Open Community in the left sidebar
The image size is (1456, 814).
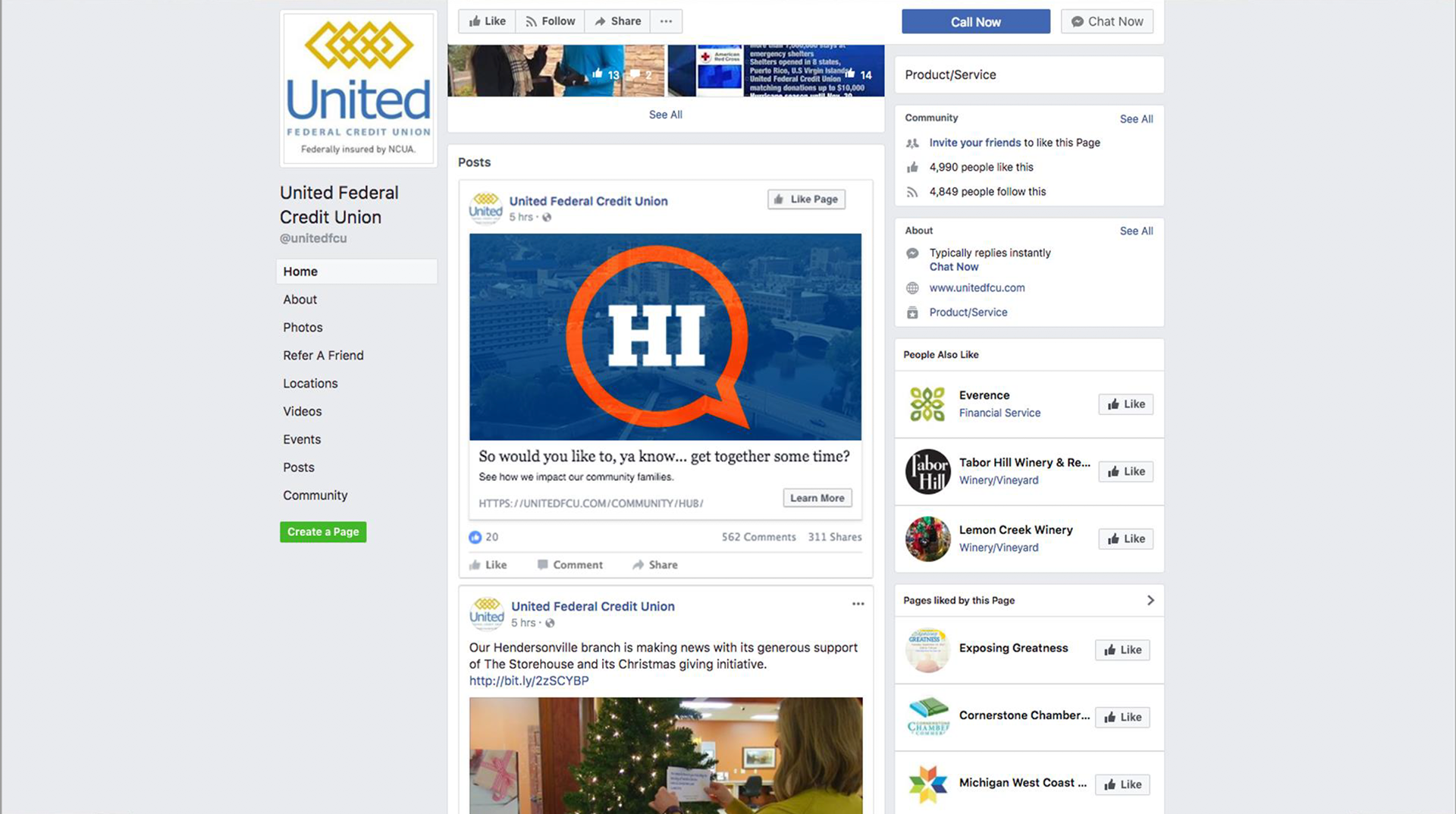click(x=315, y=495)
